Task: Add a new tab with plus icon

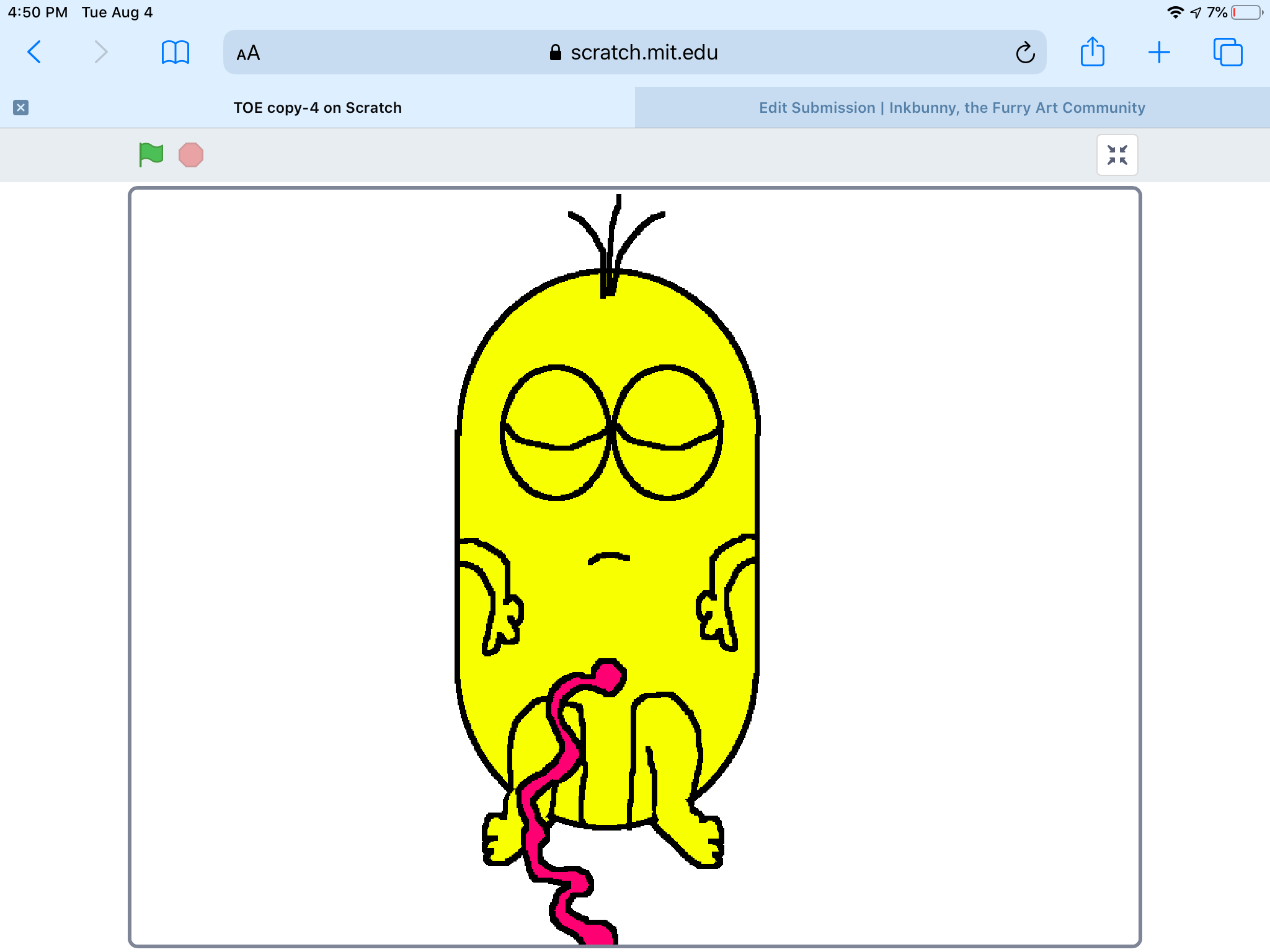Action: 1159,53
